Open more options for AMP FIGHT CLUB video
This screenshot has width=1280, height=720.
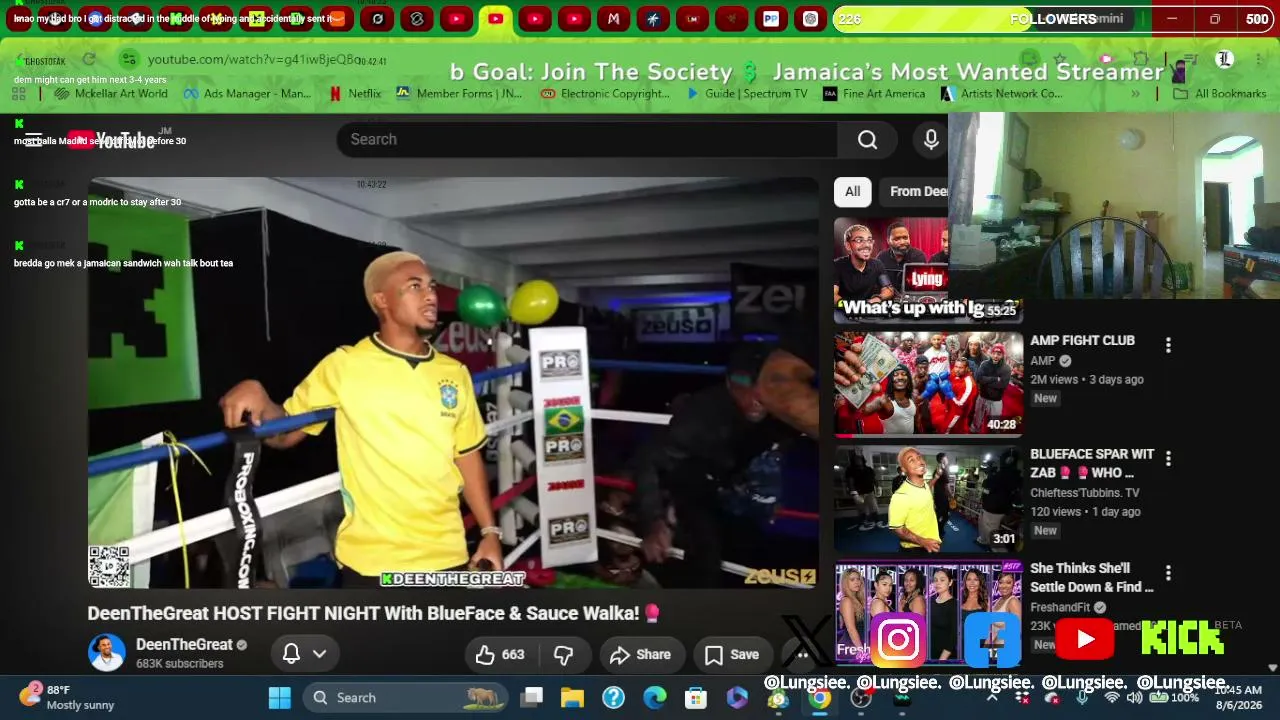[x=1168, y=345]
